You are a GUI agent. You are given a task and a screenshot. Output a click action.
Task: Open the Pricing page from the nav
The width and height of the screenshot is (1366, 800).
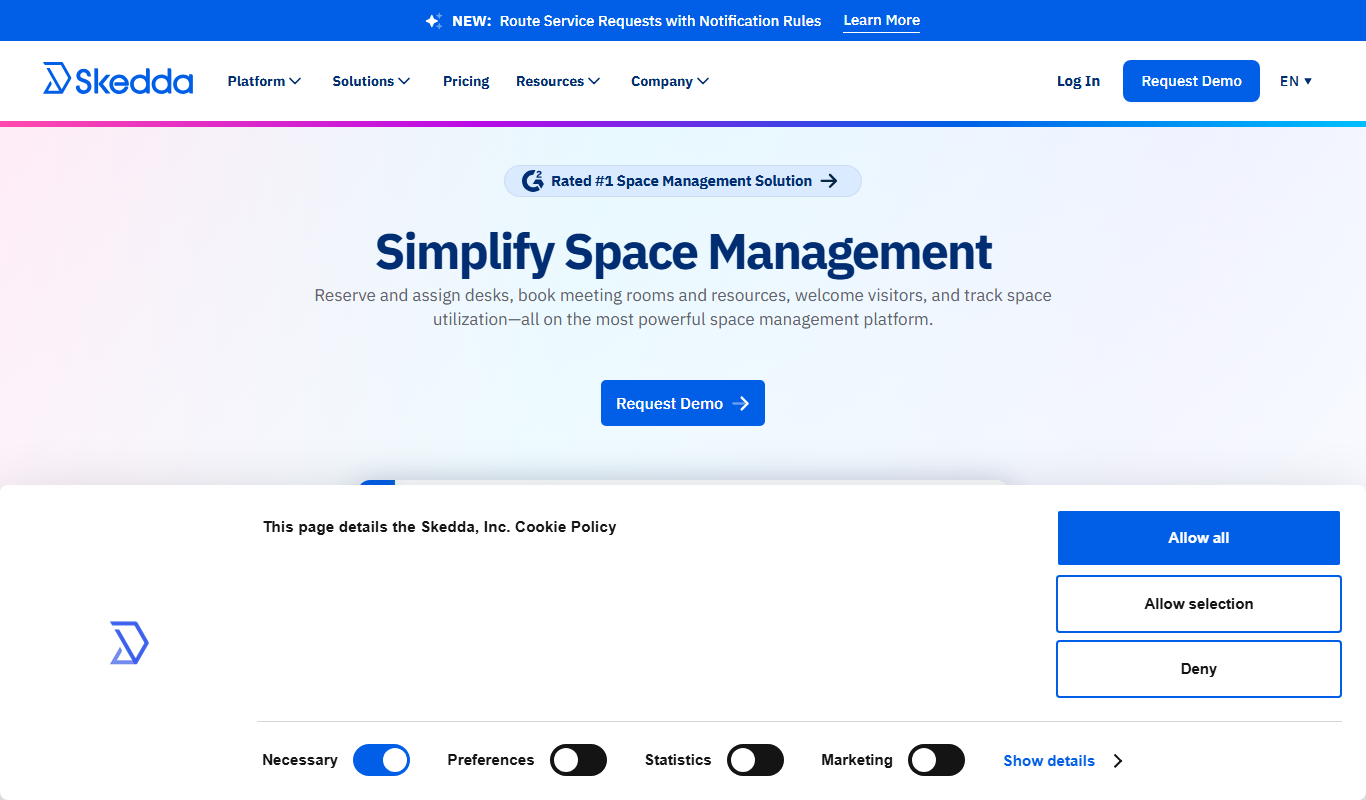466,81
